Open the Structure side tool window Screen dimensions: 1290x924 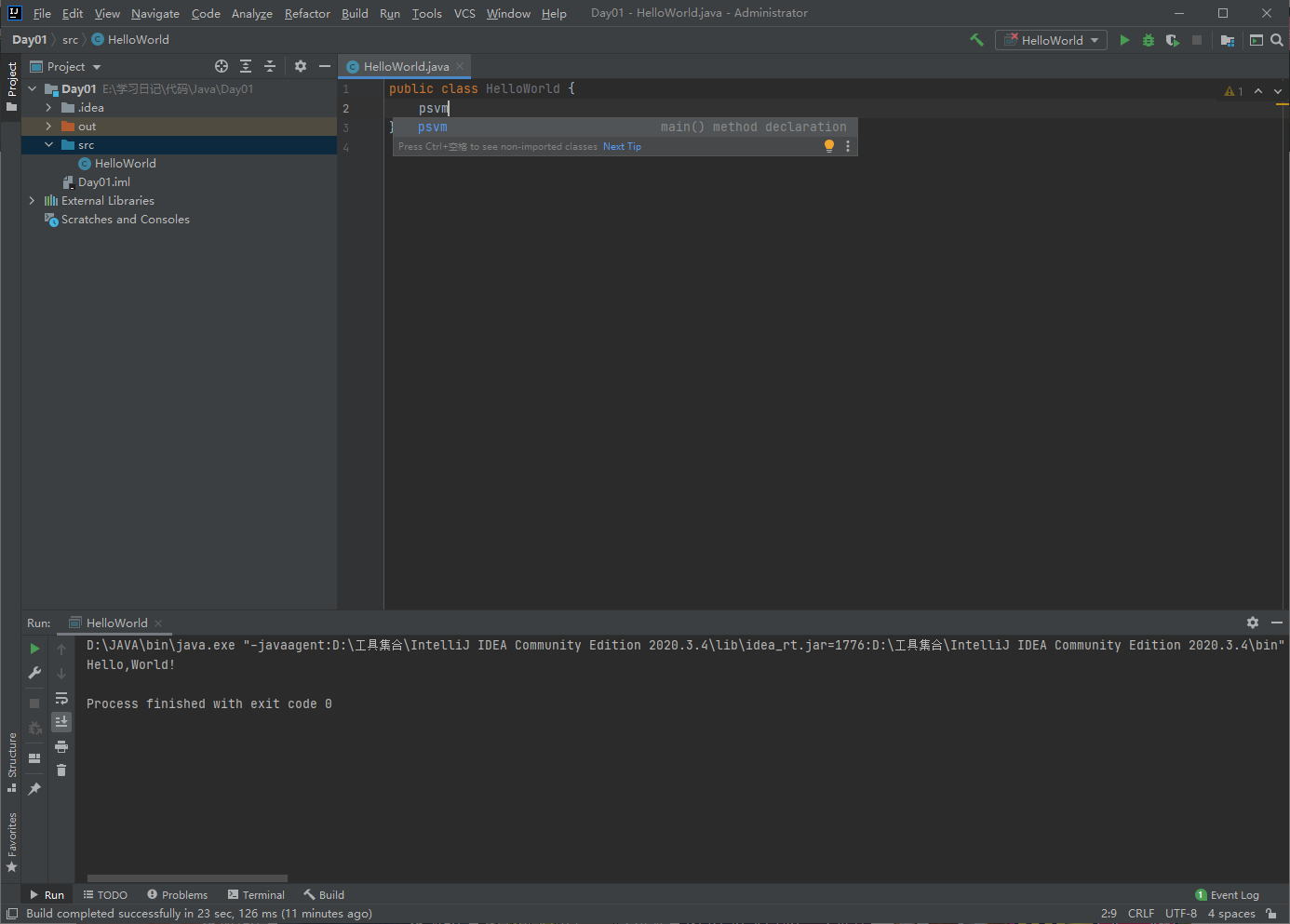(x=11, y=761)
